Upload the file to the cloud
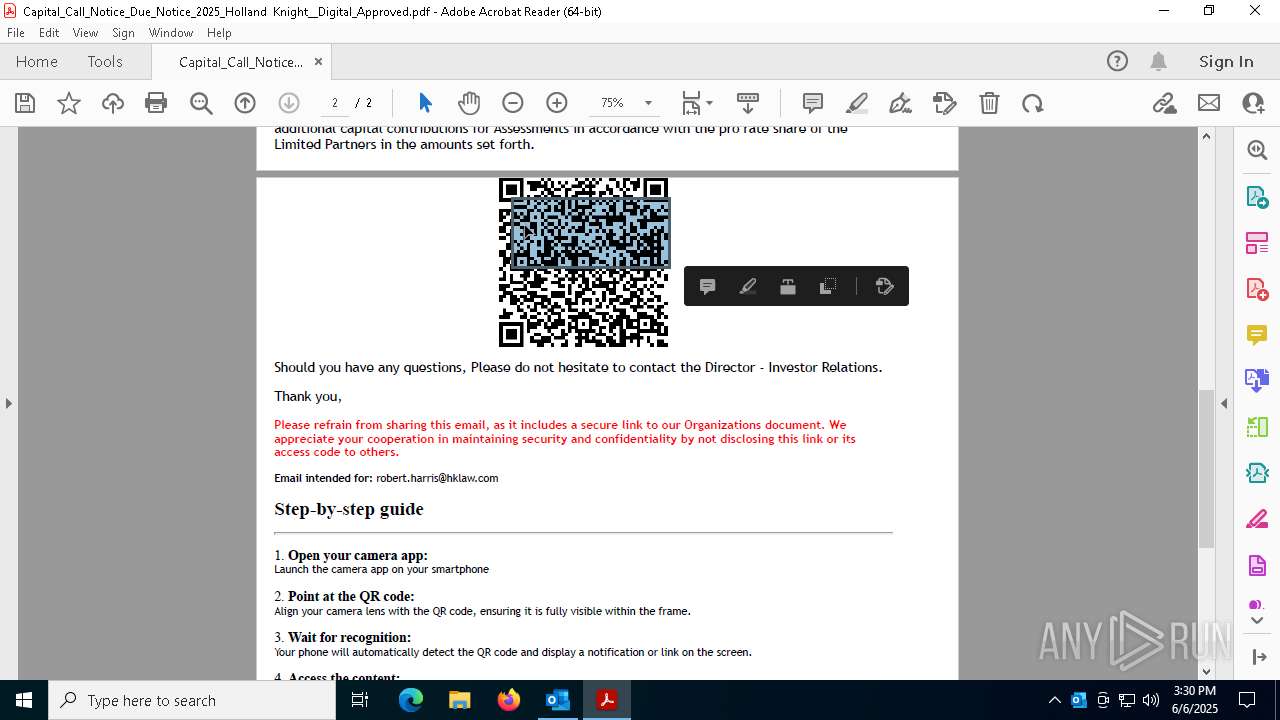 (x=113, y=103)
